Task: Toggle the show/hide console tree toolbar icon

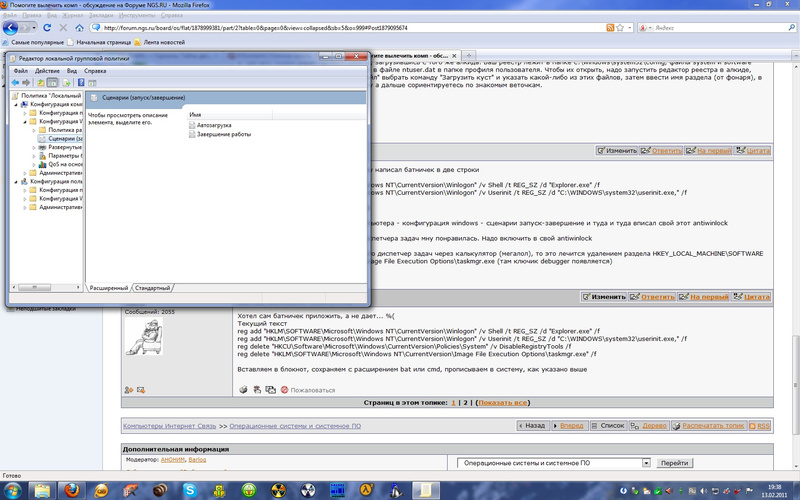Action: (x=53, y=83)
